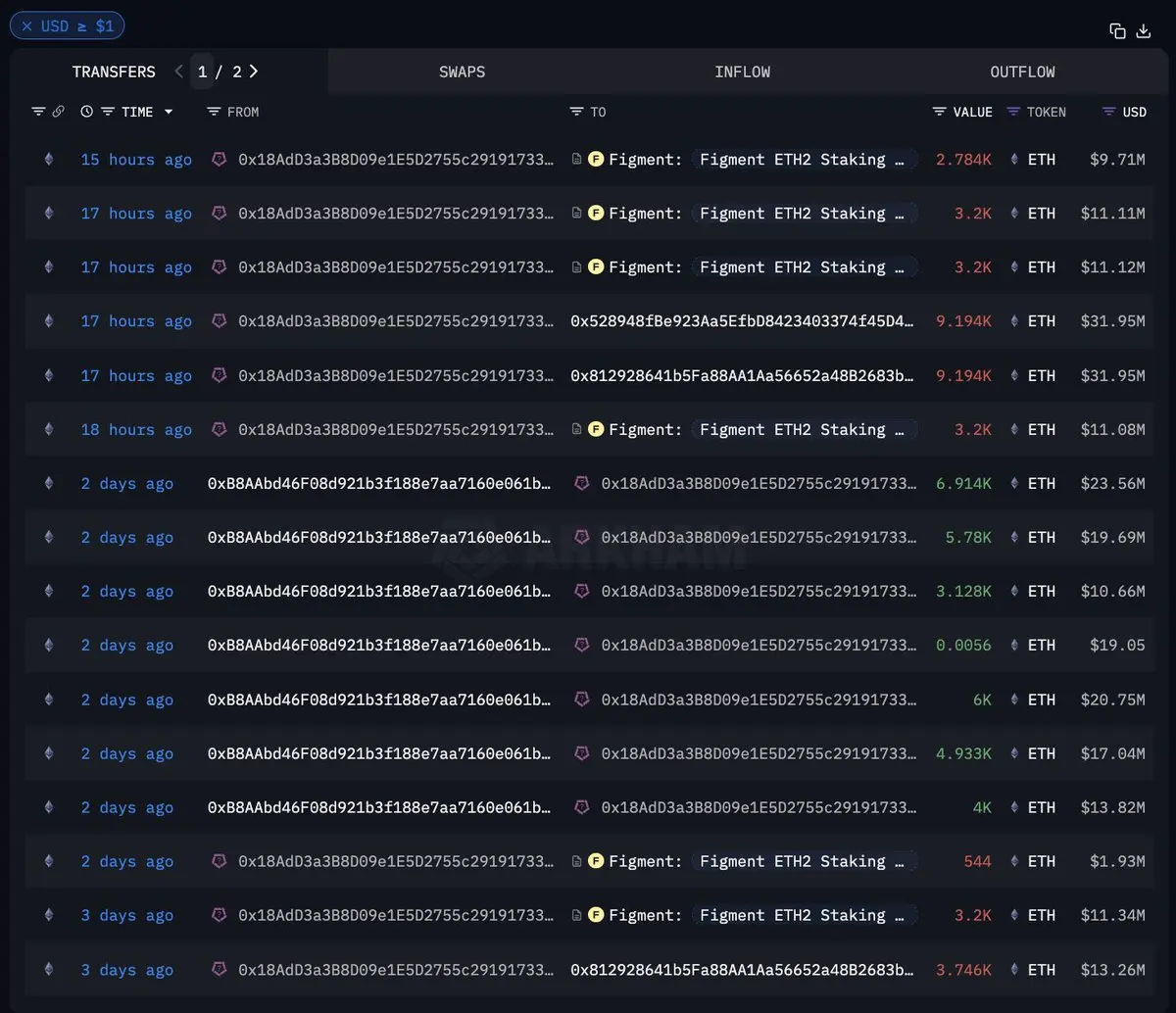1176x1013 pixels.
Task: Click the page number 1 field
Action: 202,72
